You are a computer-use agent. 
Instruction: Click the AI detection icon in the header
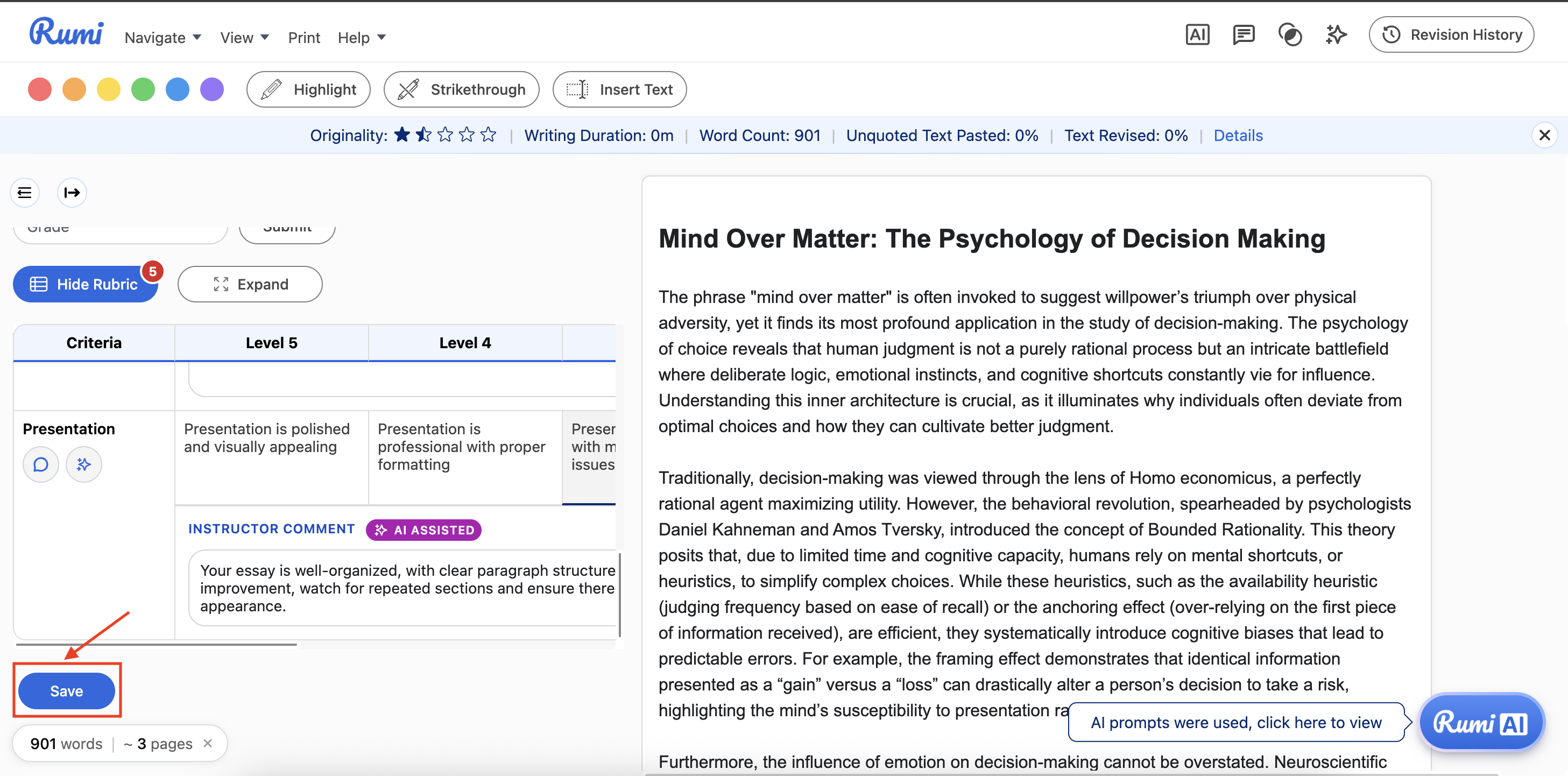(1197, 34)
